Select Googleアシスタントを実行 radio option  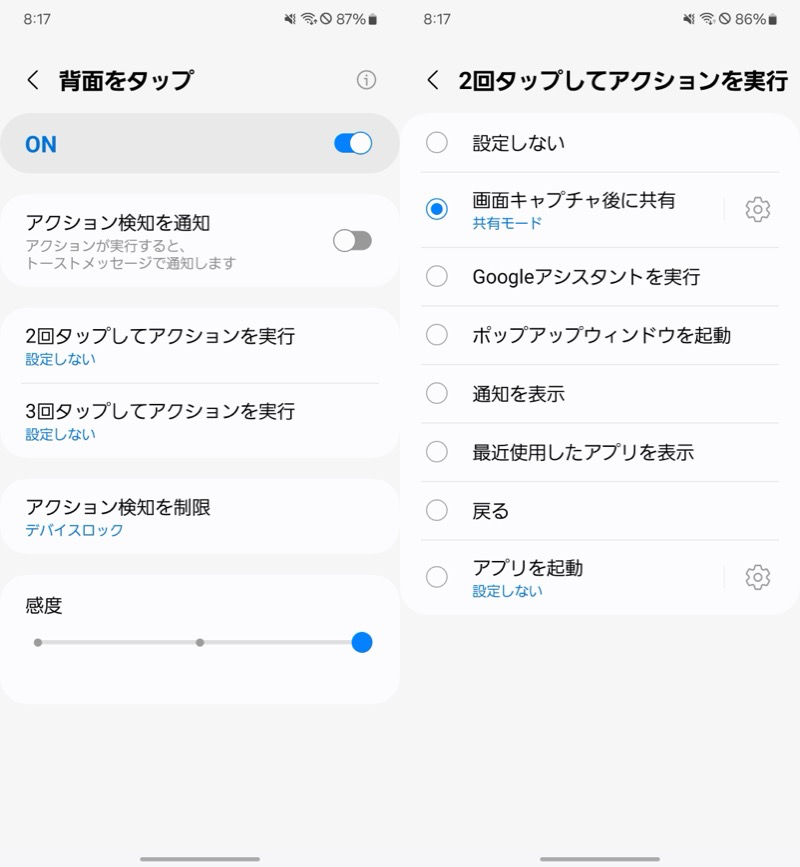437,277
